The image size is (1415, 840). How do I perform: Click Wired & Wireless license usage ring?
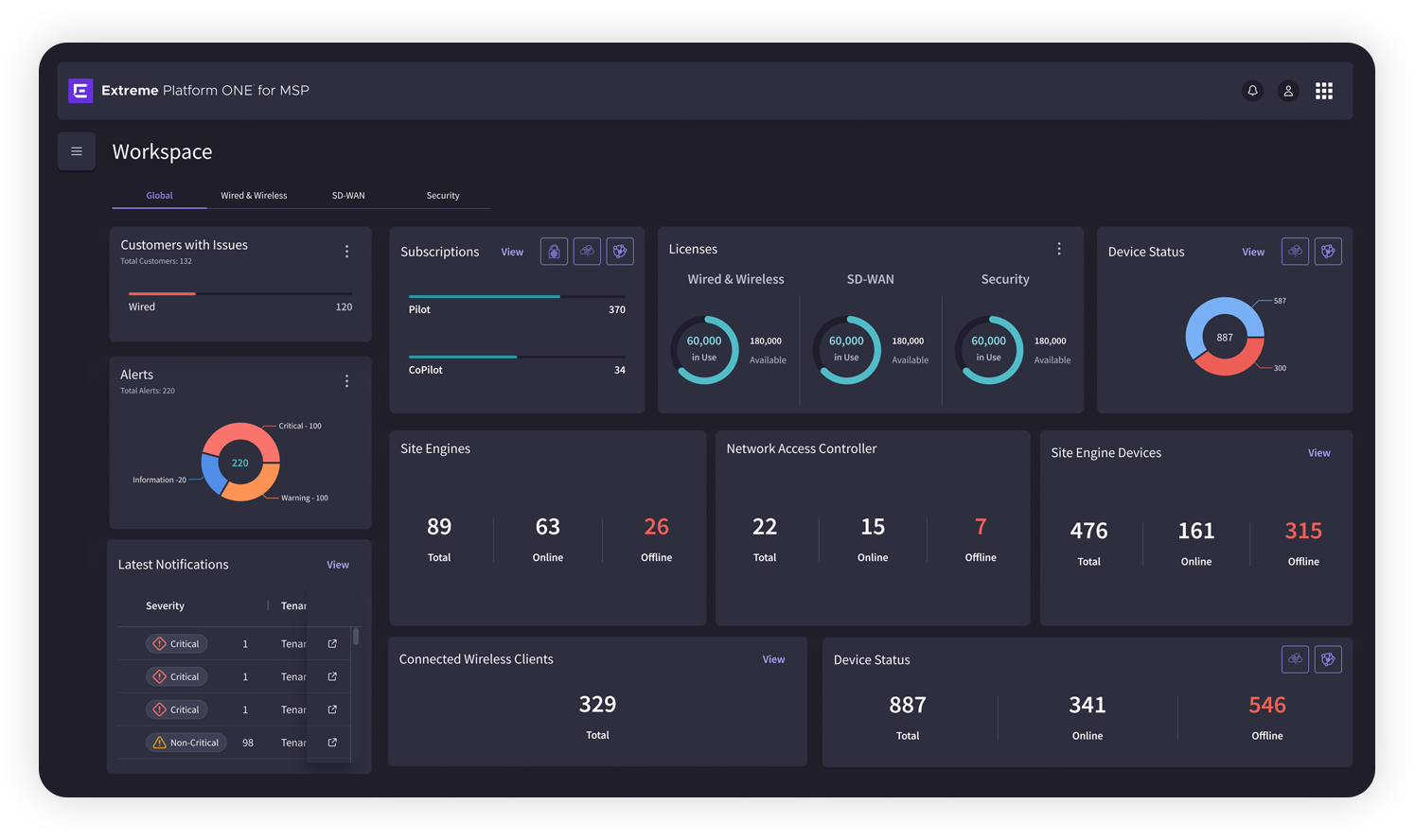click(704, 349)
